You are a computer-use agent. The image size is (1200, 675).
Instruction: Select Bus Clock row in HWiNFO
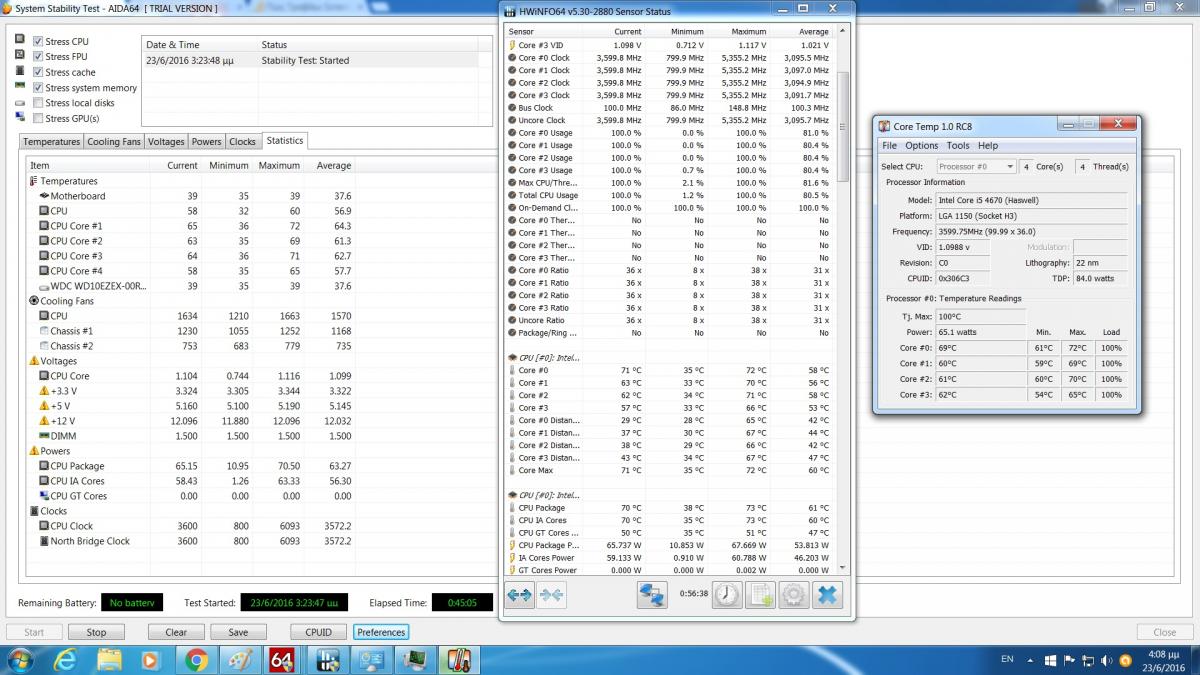(669, 108)
